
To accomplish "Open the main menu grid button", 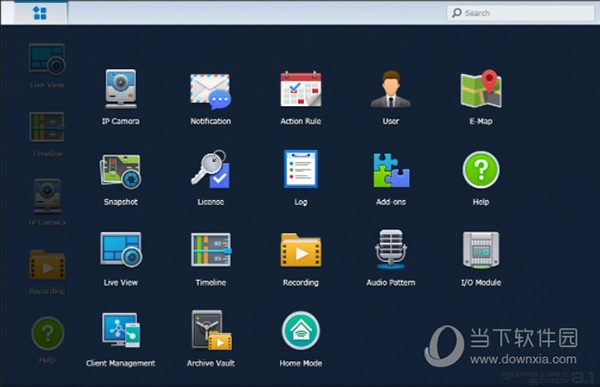I will point(40,13).
